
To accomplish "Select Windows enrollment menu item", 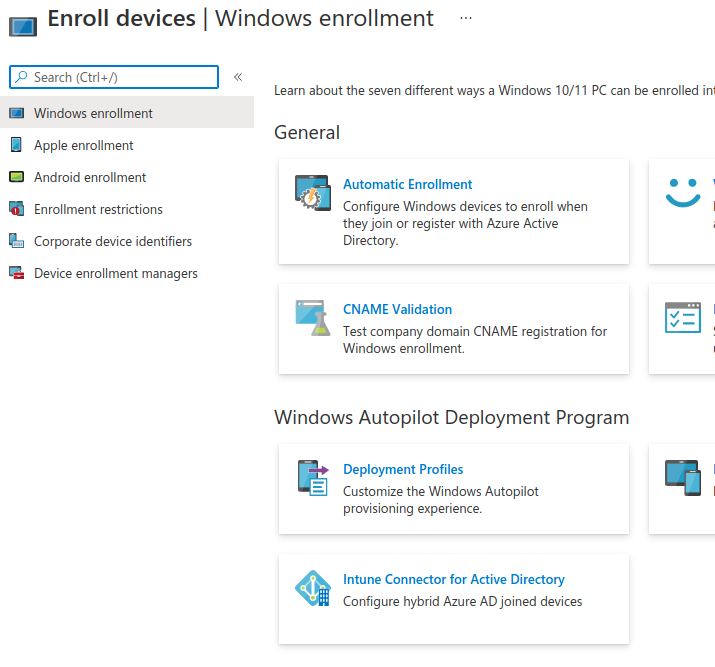I will point(127,112).
